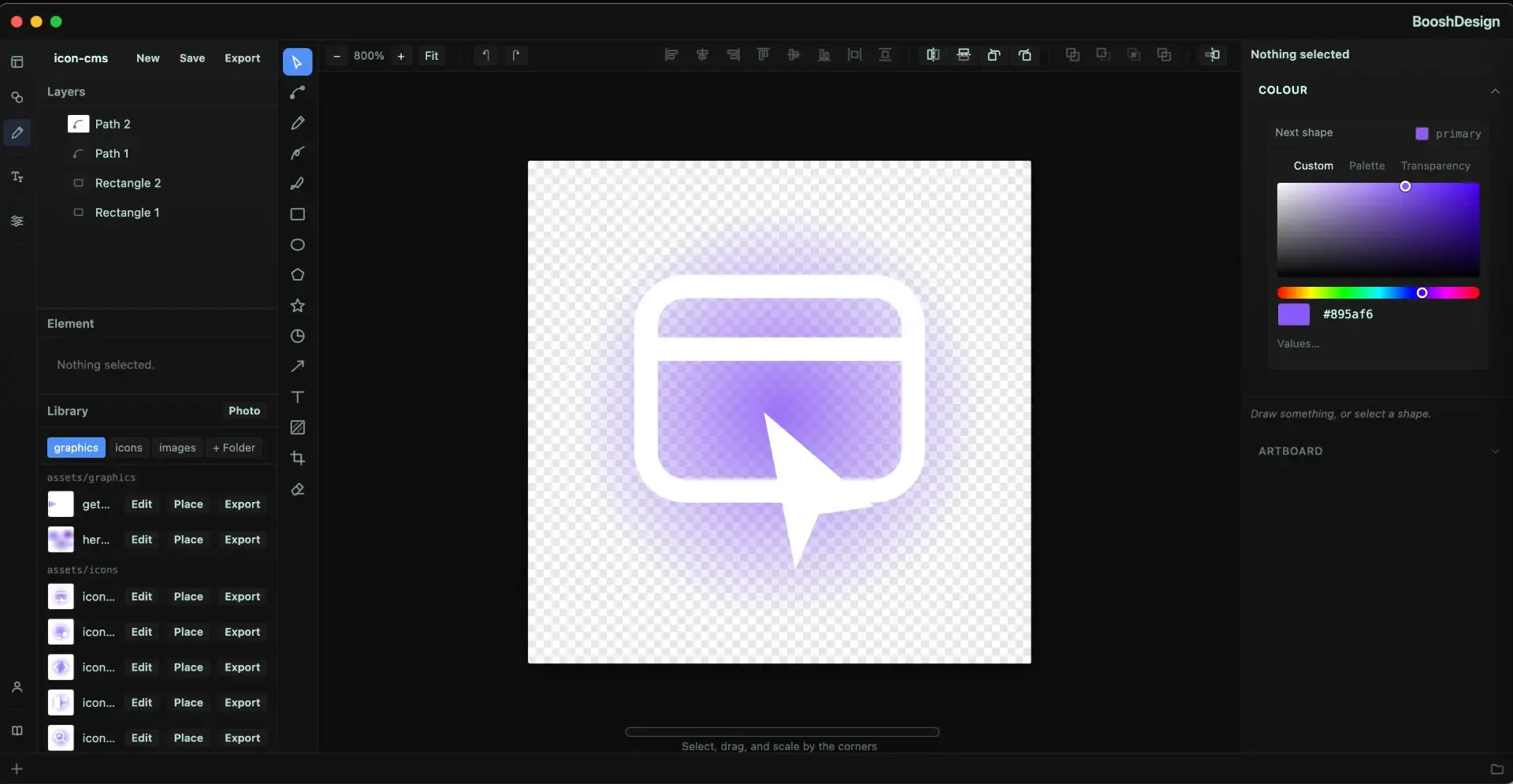
Task: Click the hue rainbow slider
Action: point(1377,293)
